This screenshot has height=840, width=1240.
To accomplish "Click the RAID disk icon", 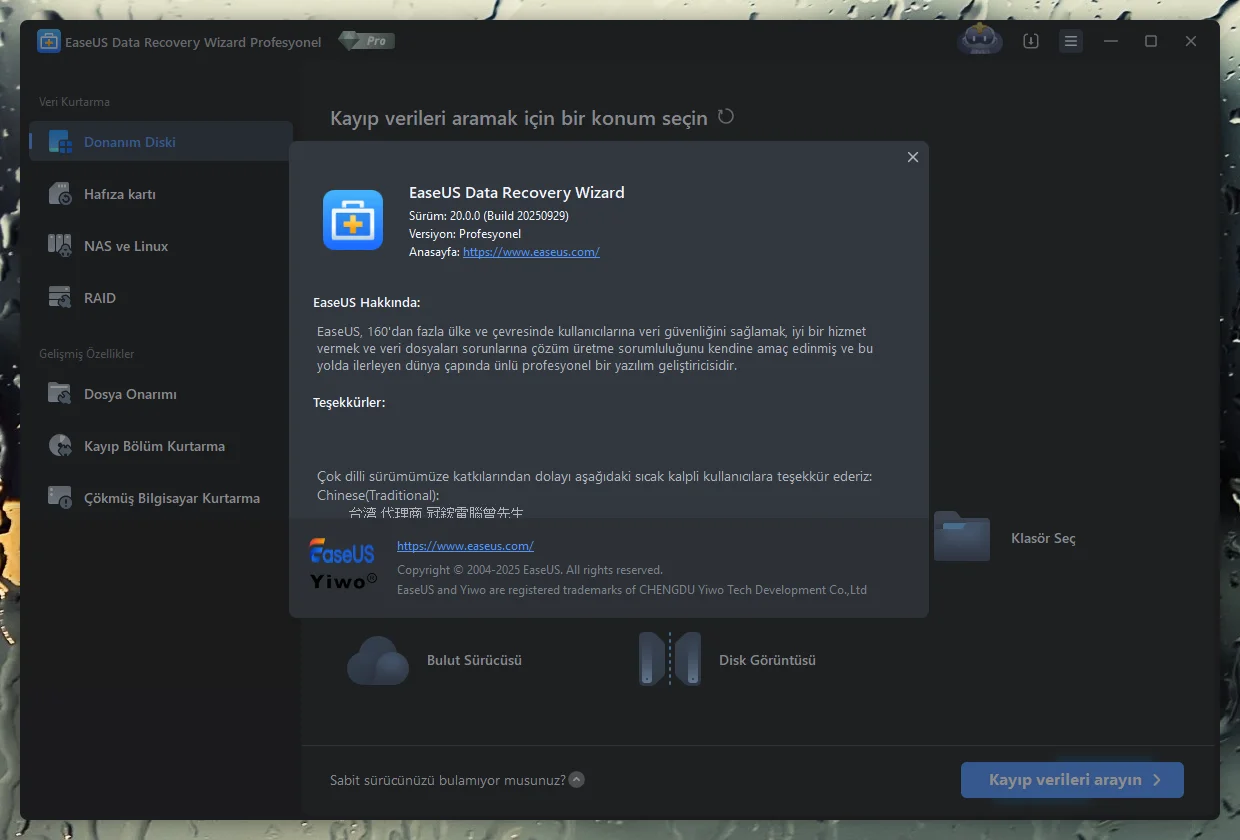I will pyautogui.click(x=60, y=298).
